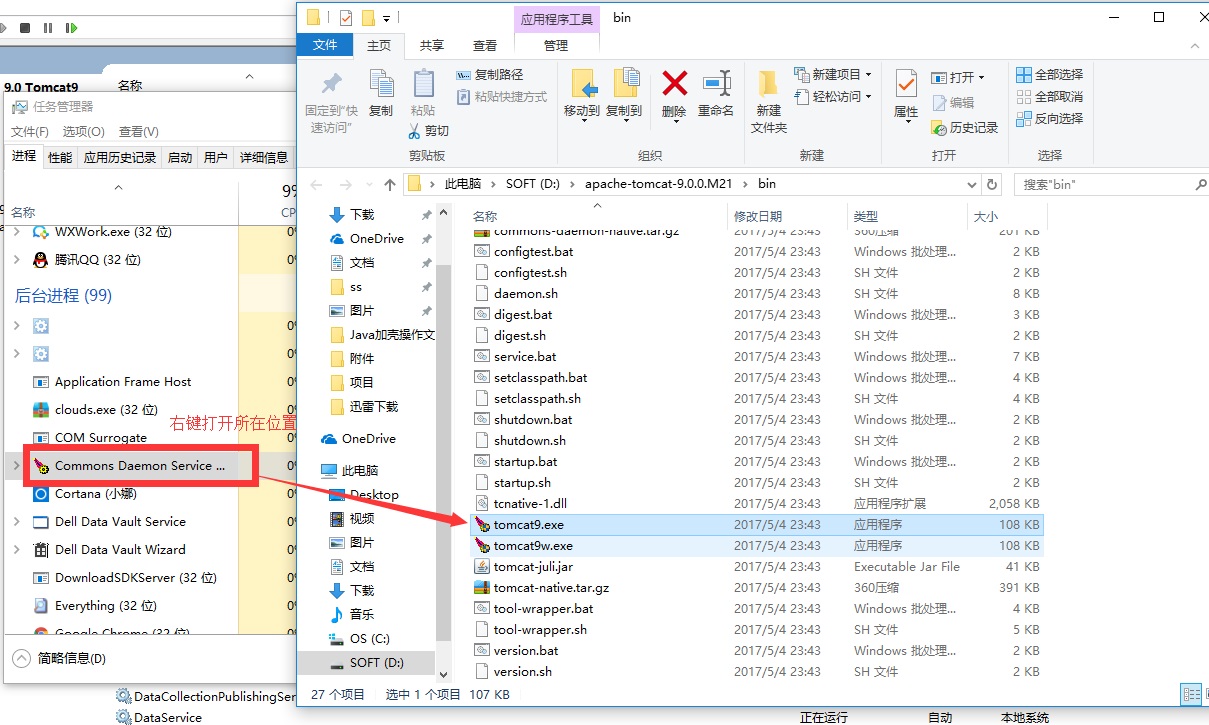Select tomcat-juli.jar file
Screen dimensions: 1209x725
[x=533, y=567]
